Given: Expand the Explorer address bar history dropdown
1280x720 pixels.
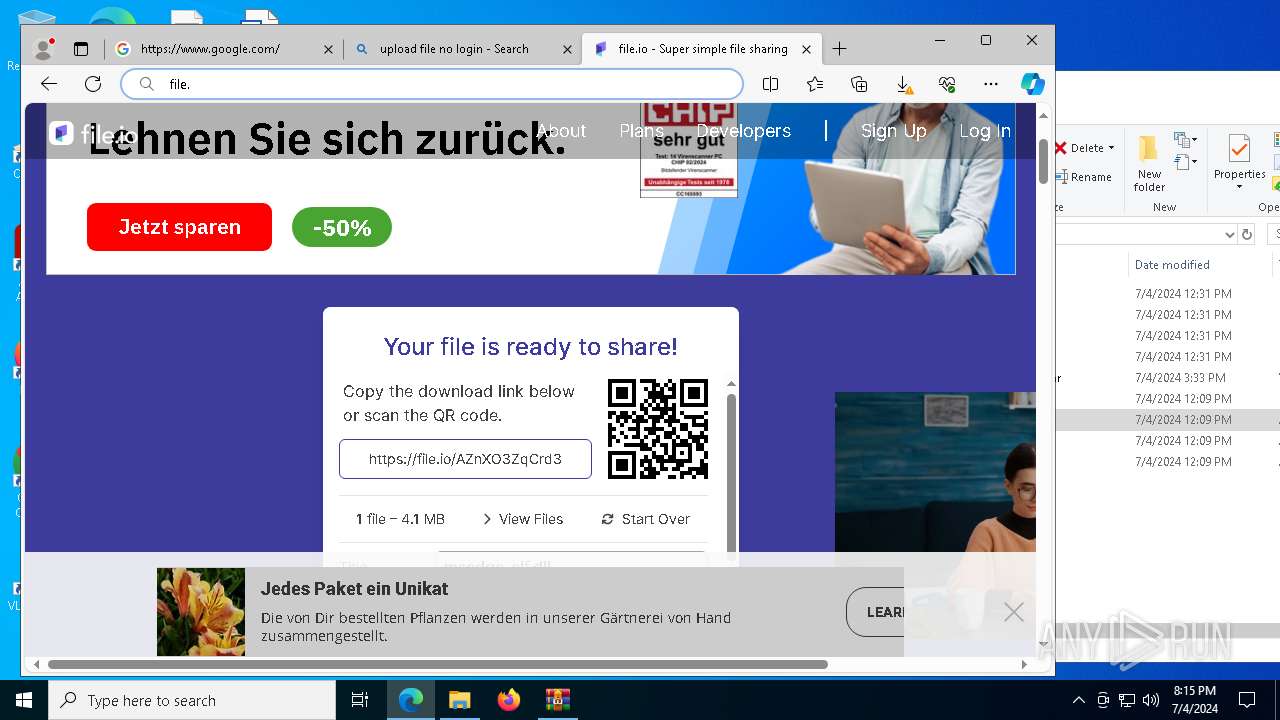Looking at the screenshot, I should click(1230, 234).
